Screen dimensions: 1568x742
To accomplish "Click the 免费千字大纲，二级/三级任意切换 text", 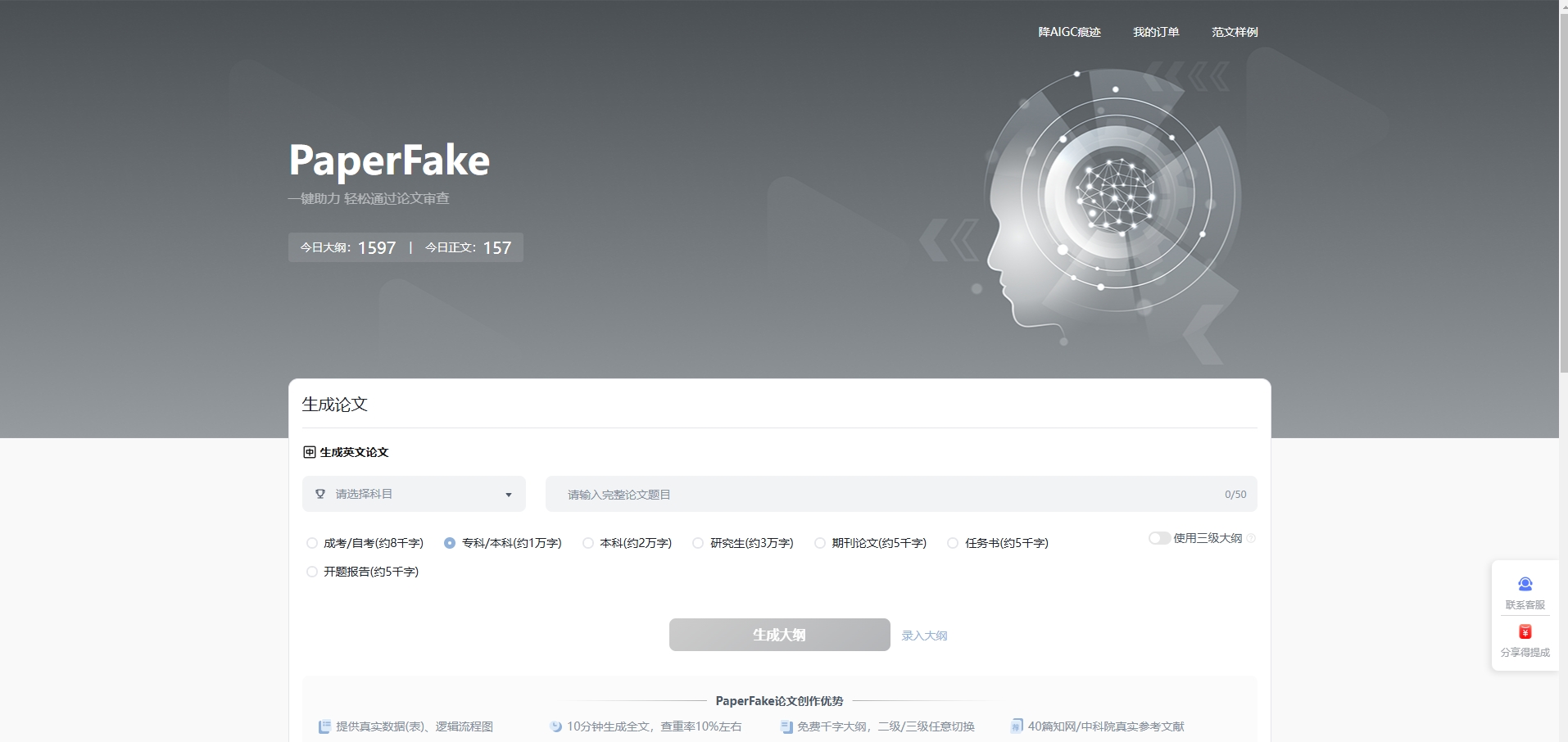I will click(886, 726).
